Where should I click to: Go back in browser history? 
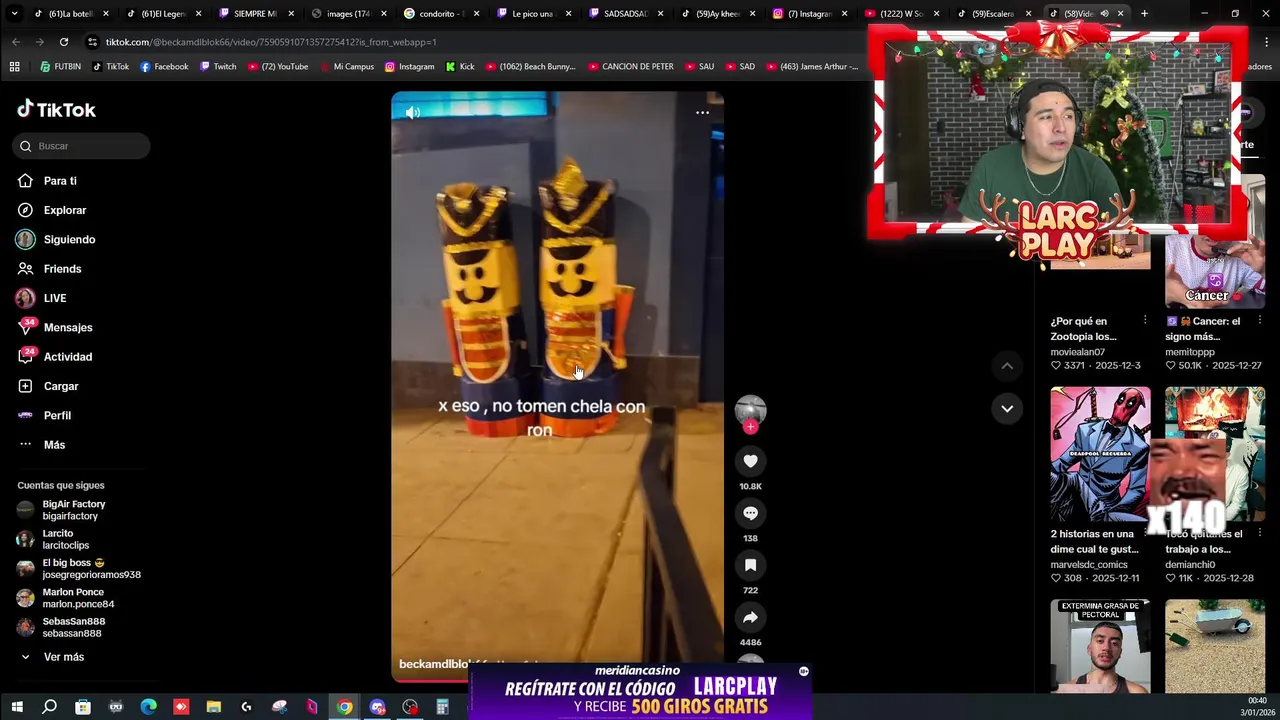point(16,42)
